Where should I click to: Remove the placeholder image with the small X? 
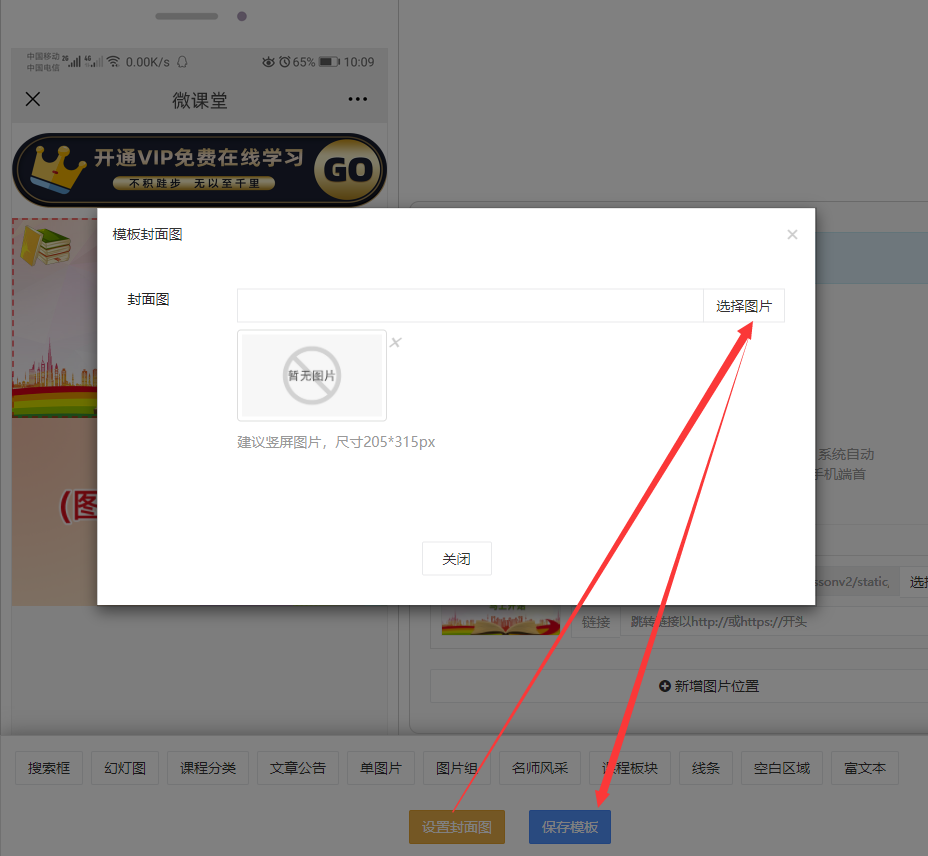395,342
